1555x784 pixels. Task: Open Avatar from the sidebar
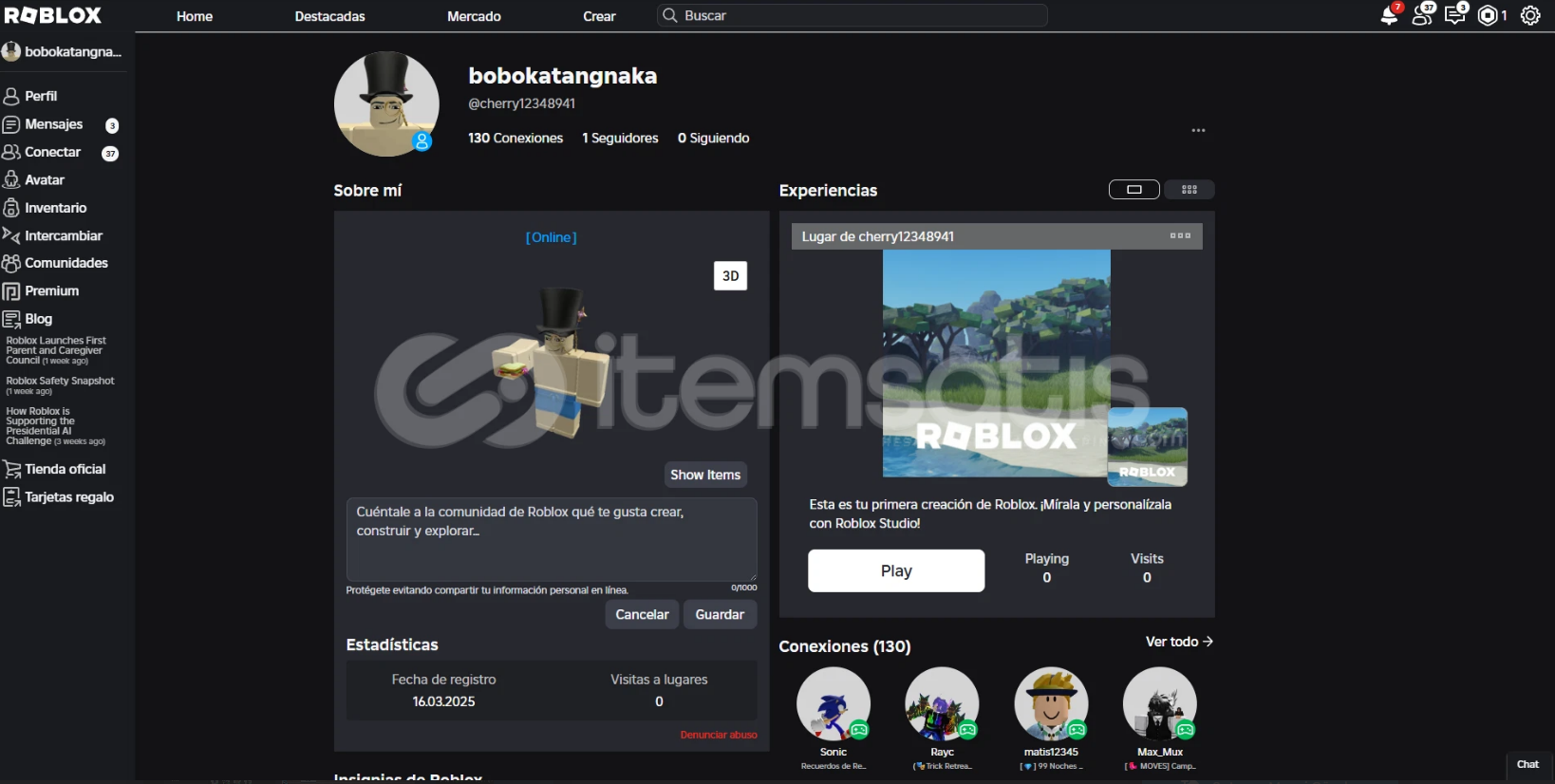(45, 180)
